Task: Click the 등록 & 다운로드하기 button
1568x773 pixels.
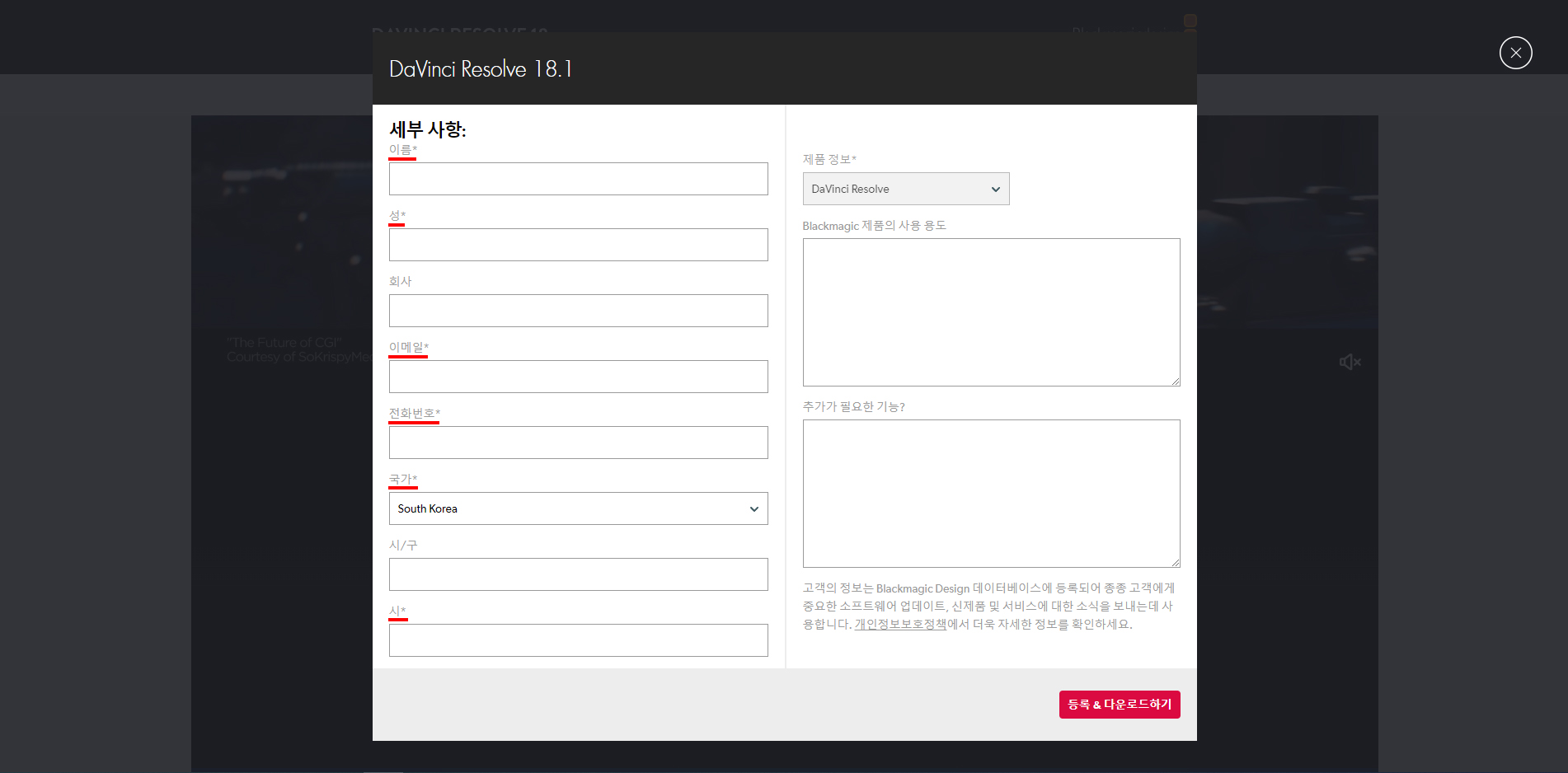Action: click(x=1120, y=705)
